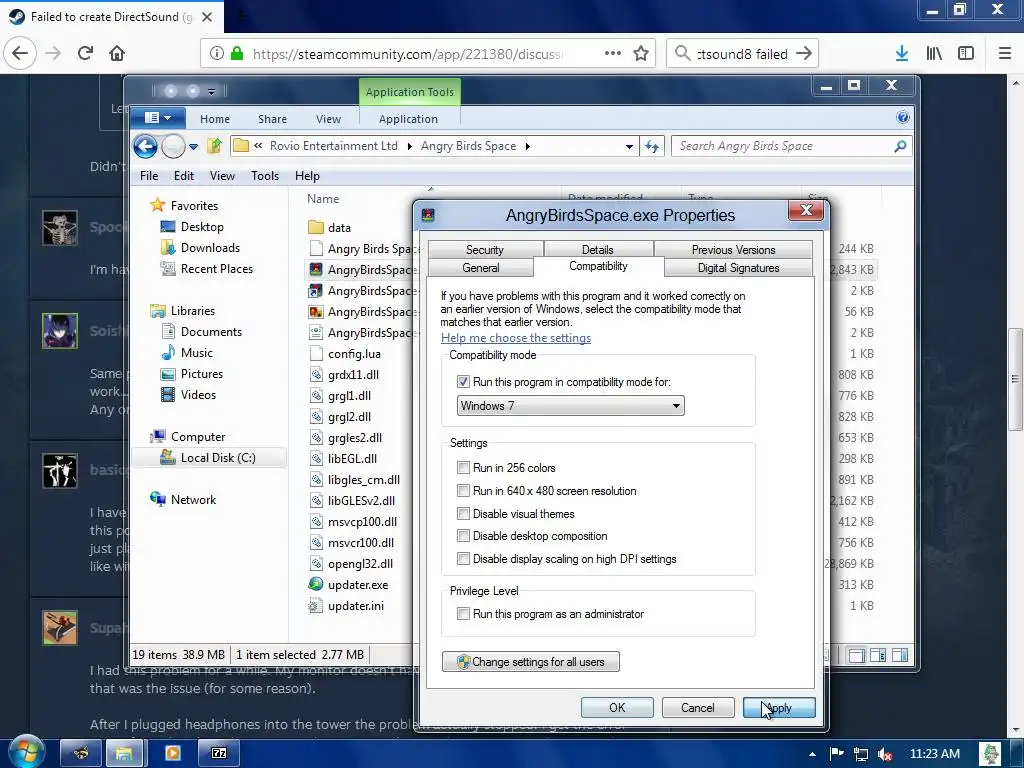The image size is (1024, 768).
Task: Check Disable display scaling on high DPI
Action: 463,559
